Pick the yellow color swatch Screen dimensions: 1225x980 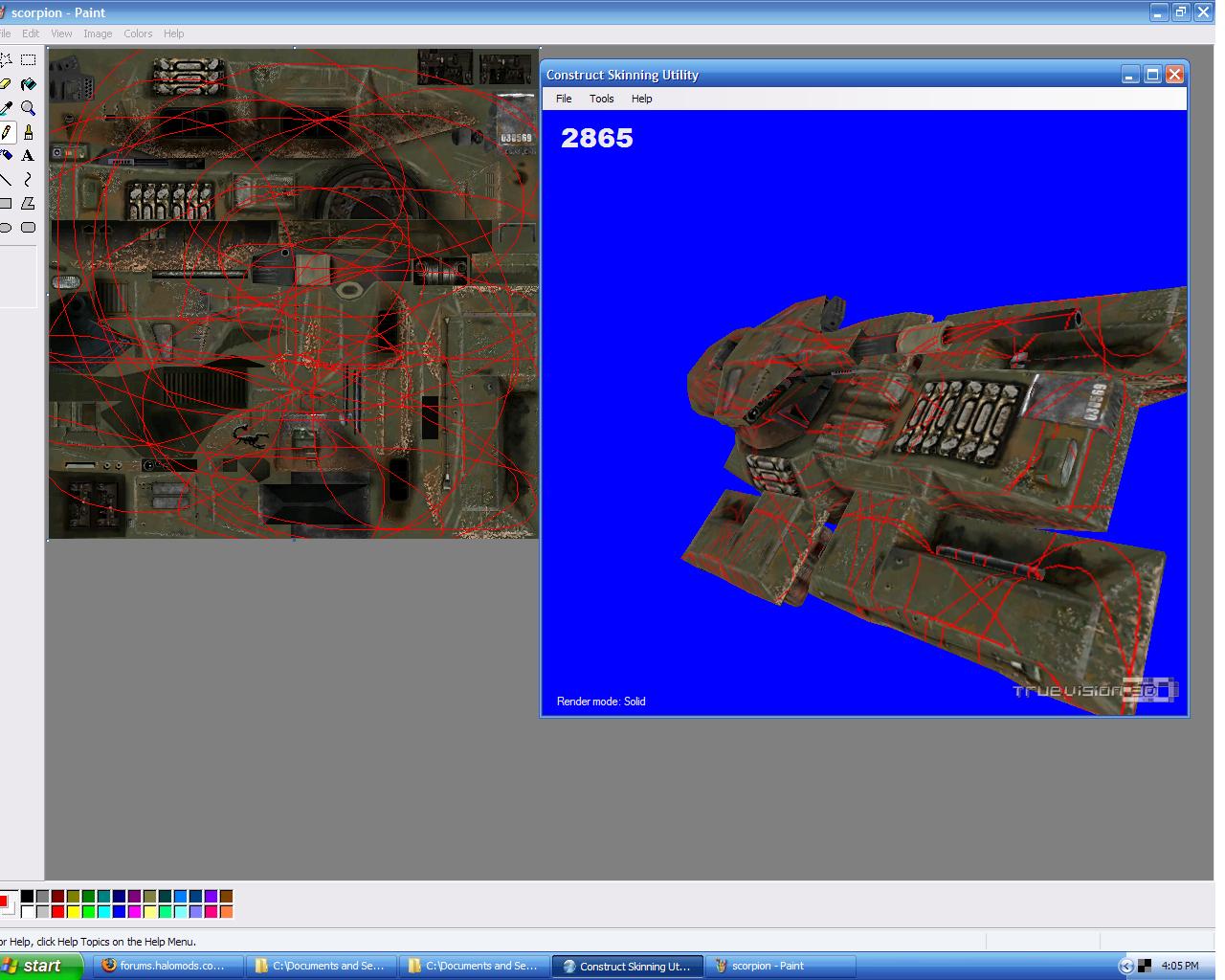[73, 912]
